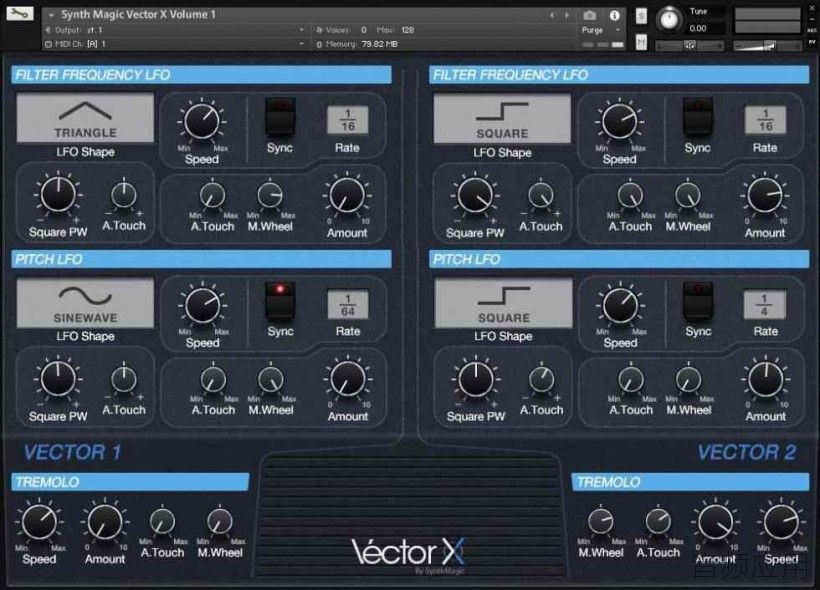
Task: Click Square PW knob in Vector 1 Pitch LFO
Action: pyautogui.click(x=58, y=379)
